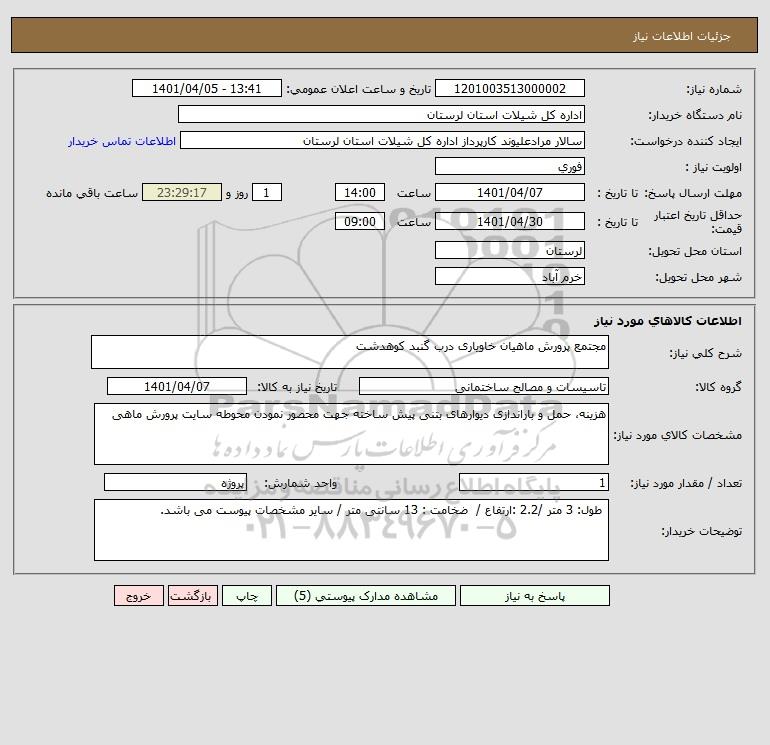Click the شرح کلی نیاز label
770x745 pixels.
pos(706,353)
